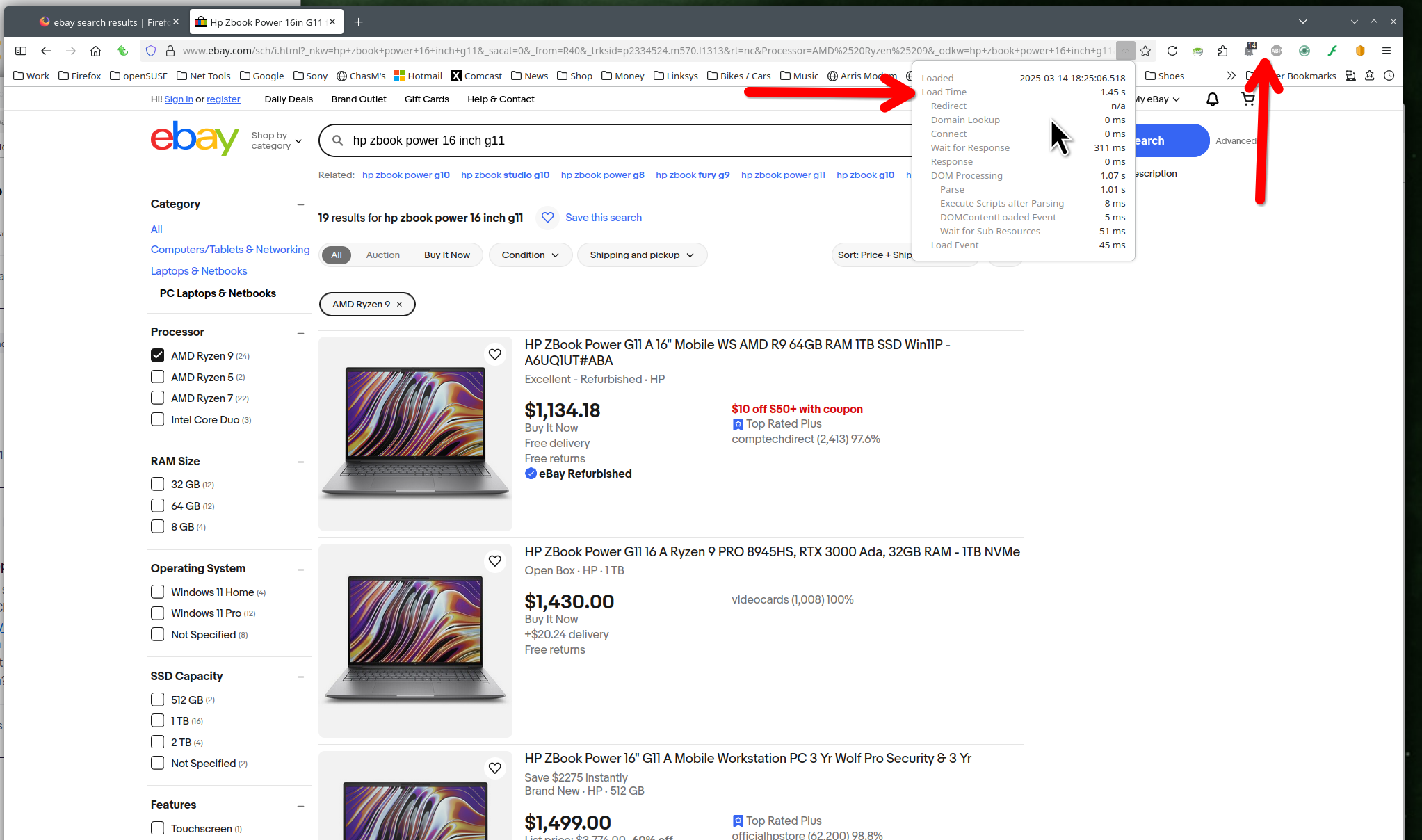Select the All listings tab
1422x840 pixels.
point(337,255)
